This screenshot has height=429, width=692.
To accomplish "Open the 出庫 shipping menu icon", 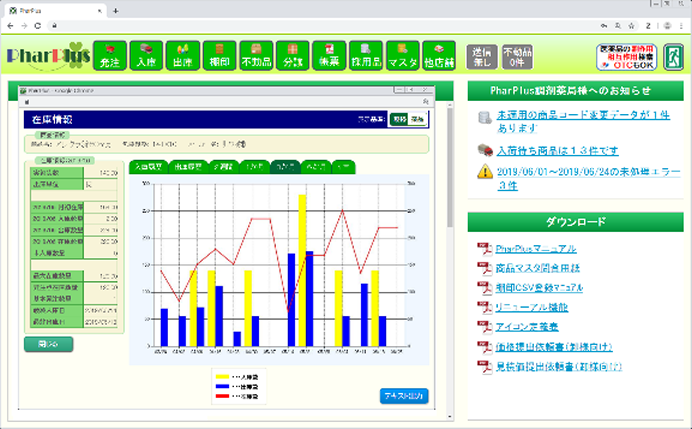I will point(183,56).
